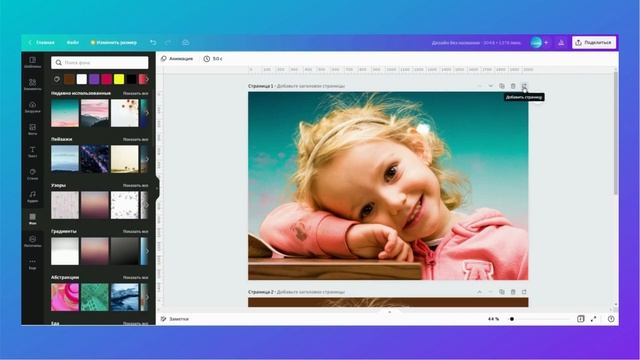
Task: Click the Поделиться (Share) button
Action: tap(594, 42)
